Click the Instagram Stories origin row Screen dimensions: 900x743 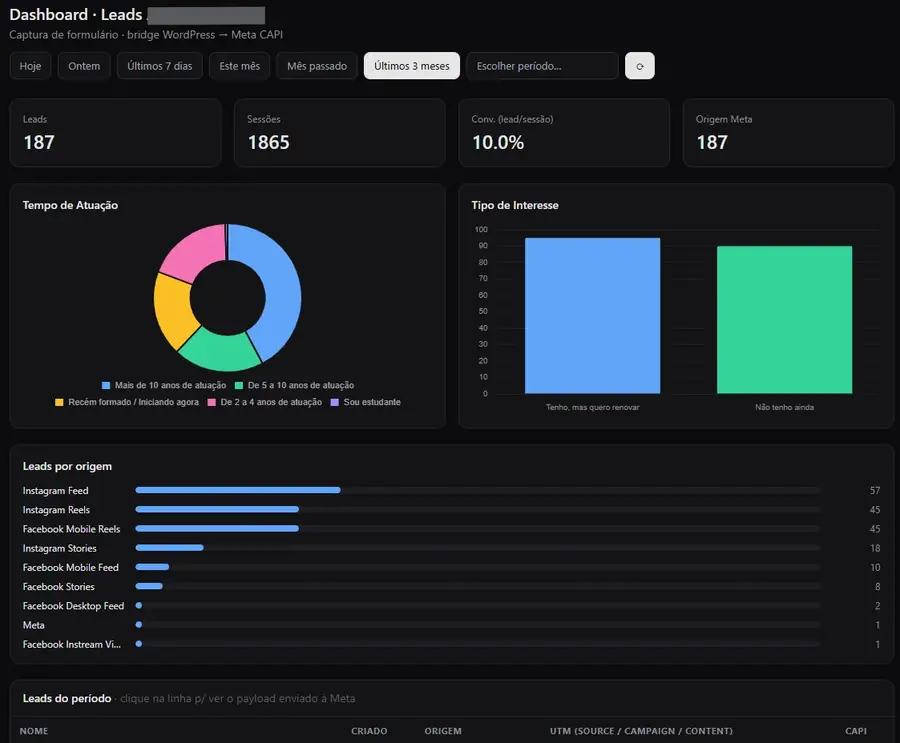451,548
